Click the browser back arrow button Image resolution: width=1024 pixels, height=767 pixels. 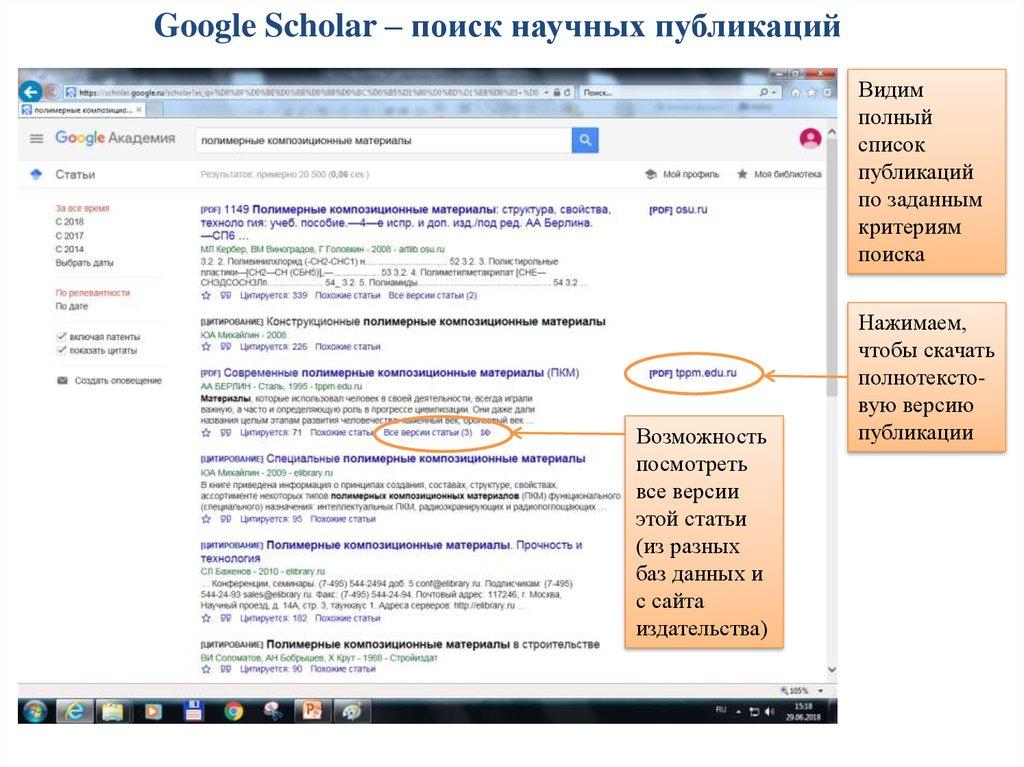30,90
